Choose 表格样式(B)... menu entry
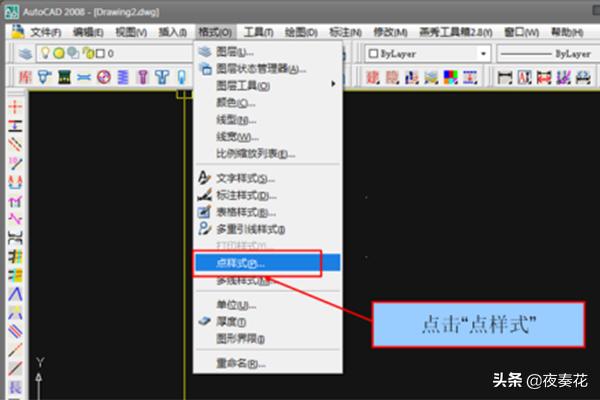This screenshot has width=600, height=400. tap(268, 212)
